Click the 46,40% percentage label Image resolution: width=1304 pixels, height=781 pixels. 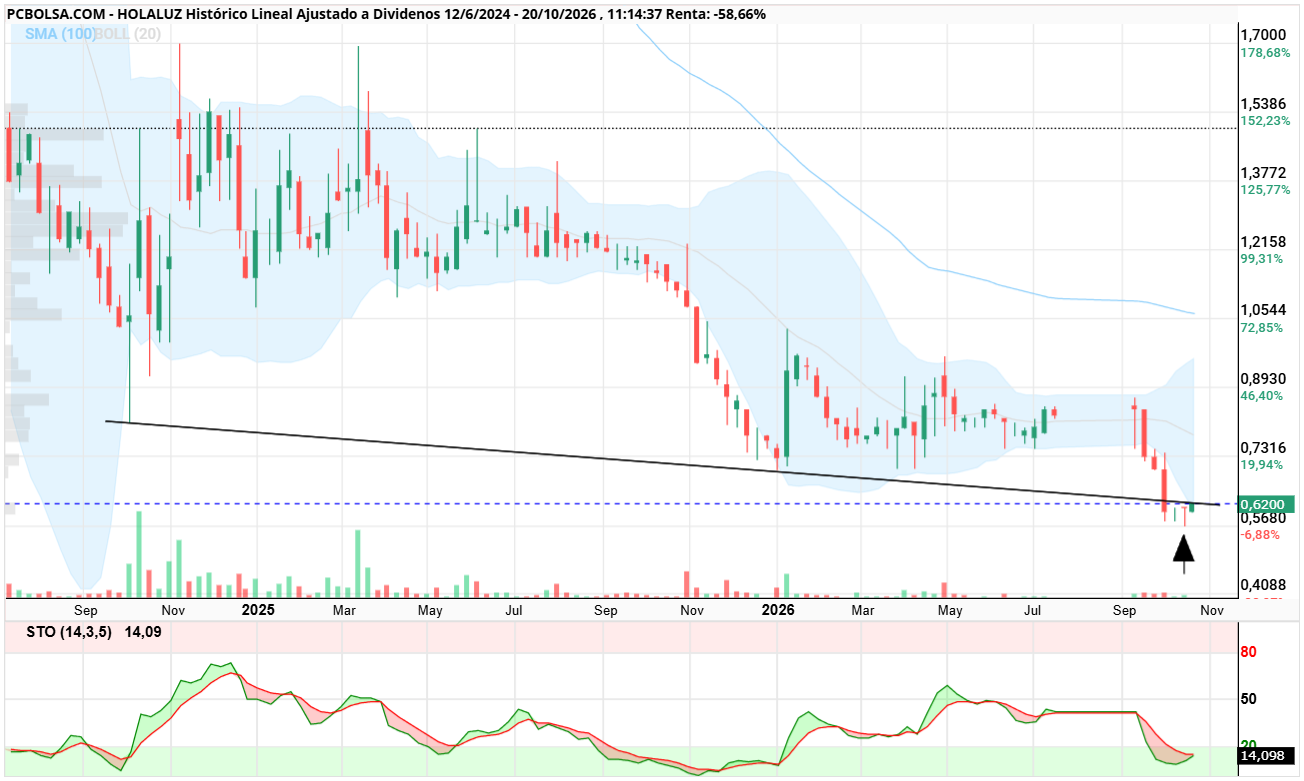coord(1263,396)
